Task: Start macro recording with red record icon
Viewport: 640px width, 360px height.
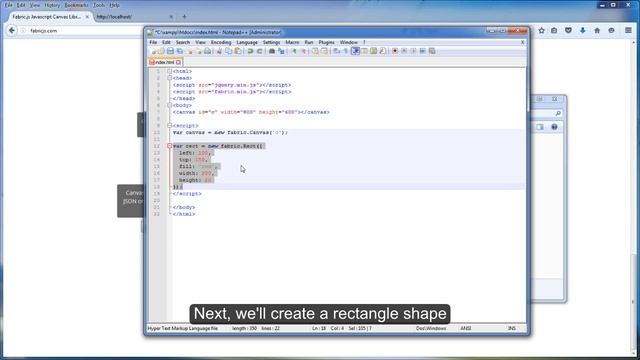Action: [x=395, y=51]
